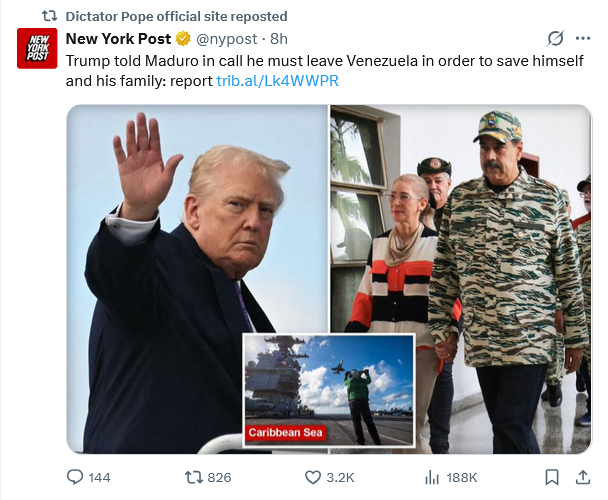Open the 8h timestamp permalink
The width and height of the screenshot is (608, 500).
pyautogui.click(x=279, y=39)
